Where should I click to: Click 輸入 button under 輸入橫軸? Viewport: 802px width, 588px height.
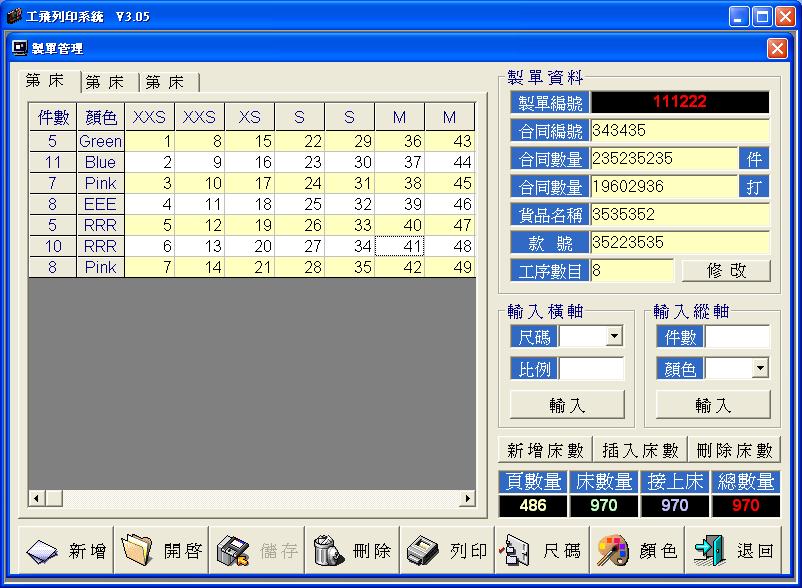(x=567, y=405)
